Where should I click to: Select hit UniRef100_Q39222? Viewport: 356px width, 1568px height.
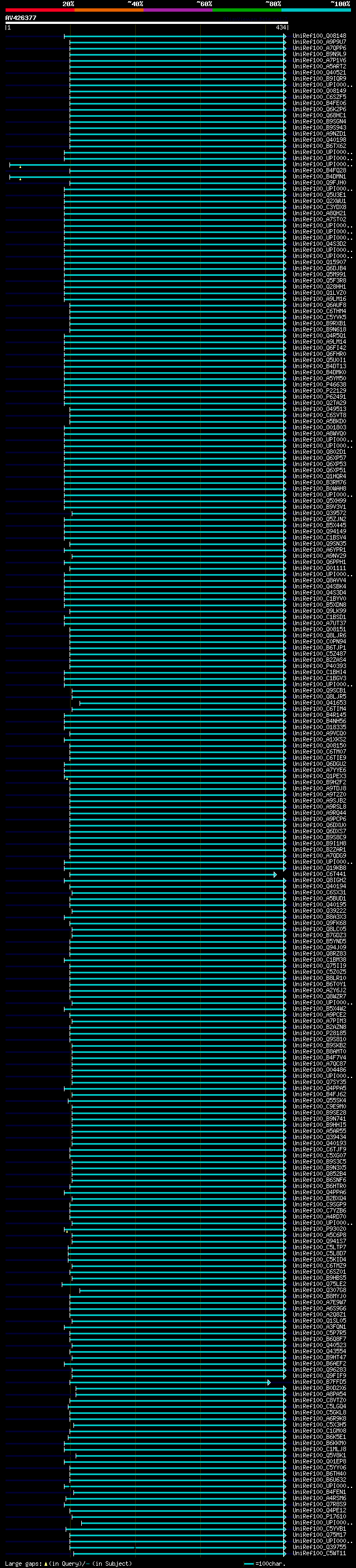point(319,911)
